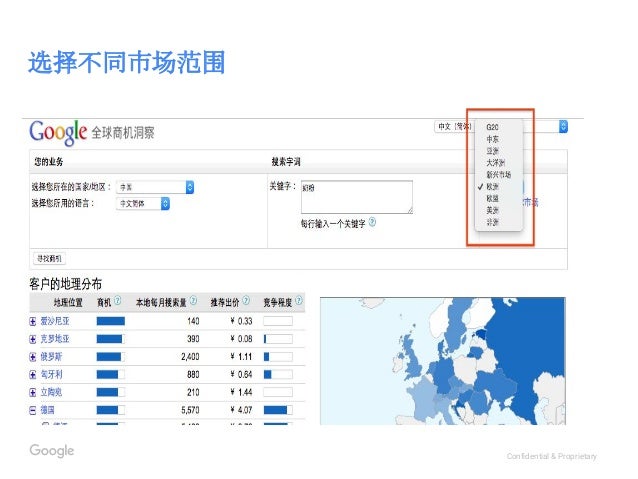Open help icon beside 商机 column header
Image resolution: width=638 pixels, height=479 pixels.
point(118,300)
